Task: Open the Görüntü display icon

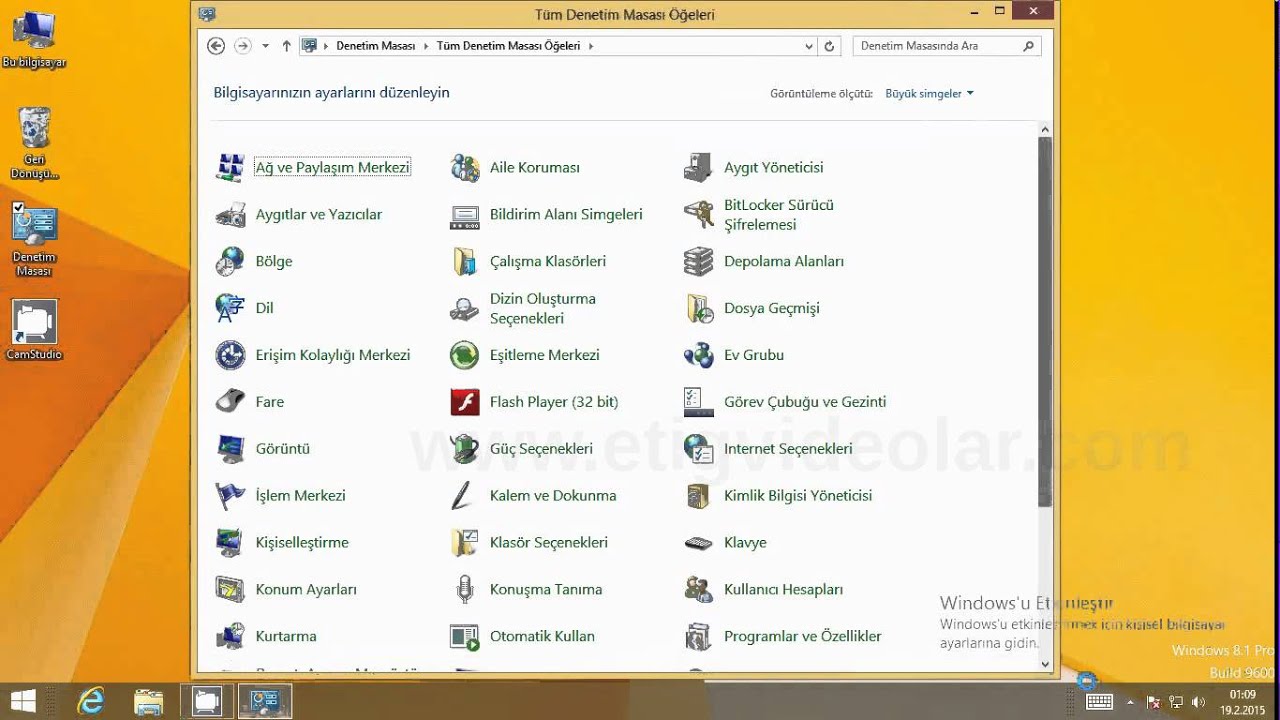Action: click(230, 449)
